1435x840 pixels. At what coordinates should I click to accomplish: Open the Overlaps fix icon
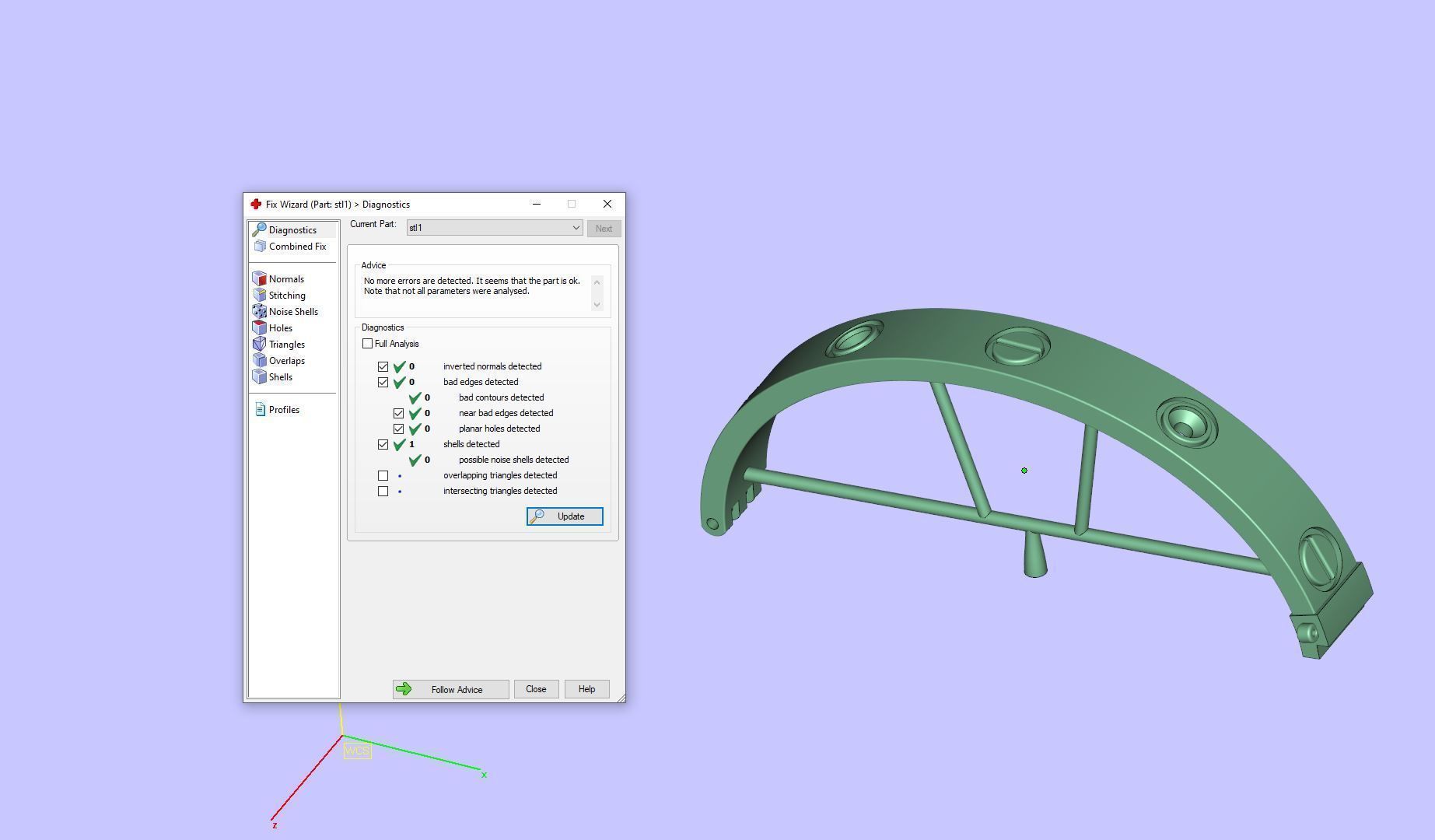point(260,361)
